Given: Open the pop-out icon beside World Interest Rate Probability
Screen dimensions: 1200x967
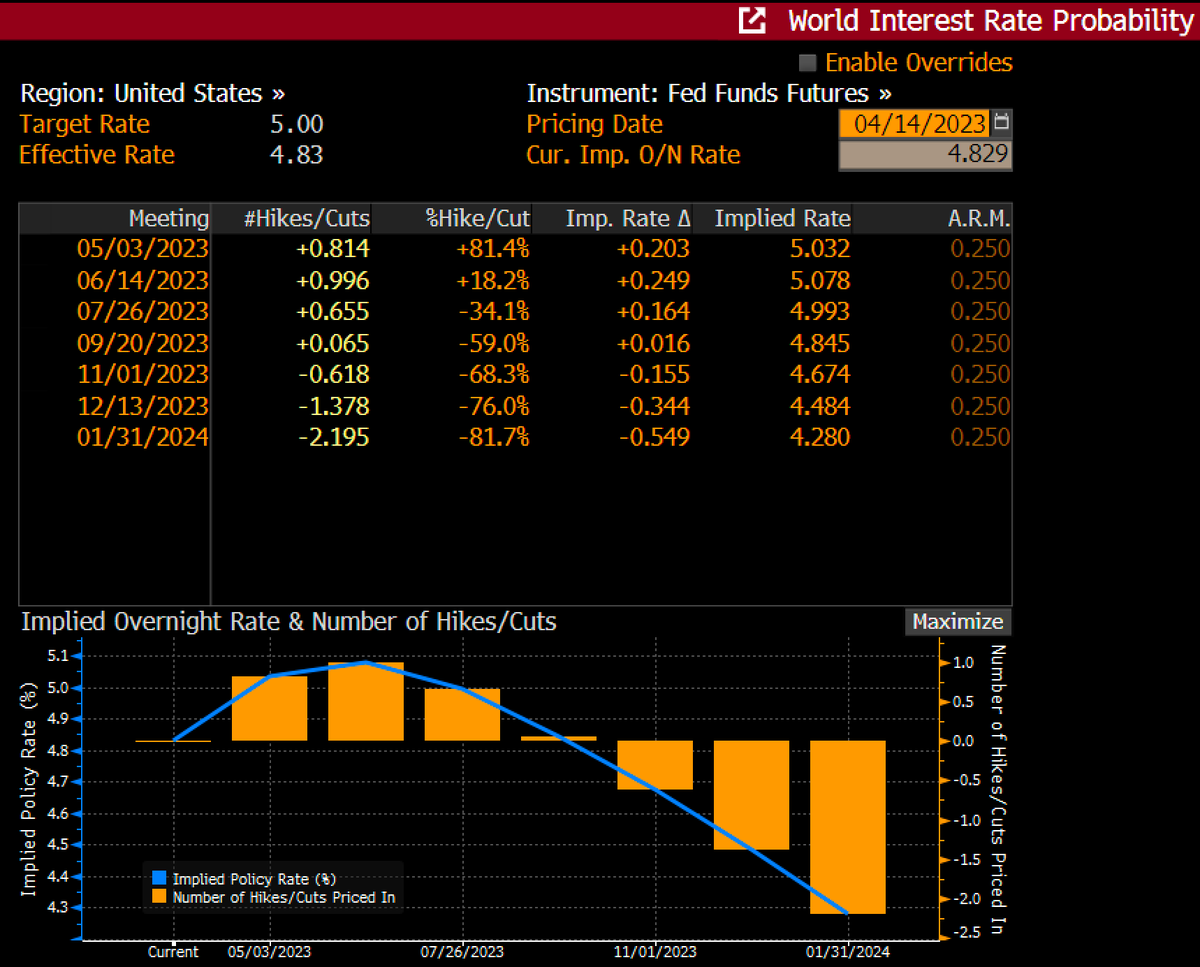Looking at the screenshot, I should pyautogui.click(x=752, y=20).
